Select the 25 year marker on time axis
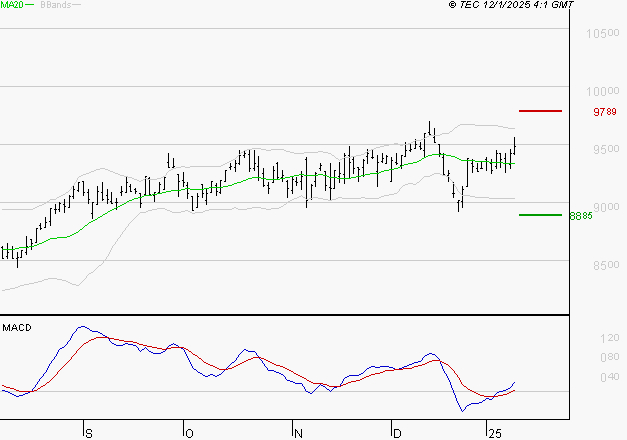 pyautogui.click(x=494, y=433)
